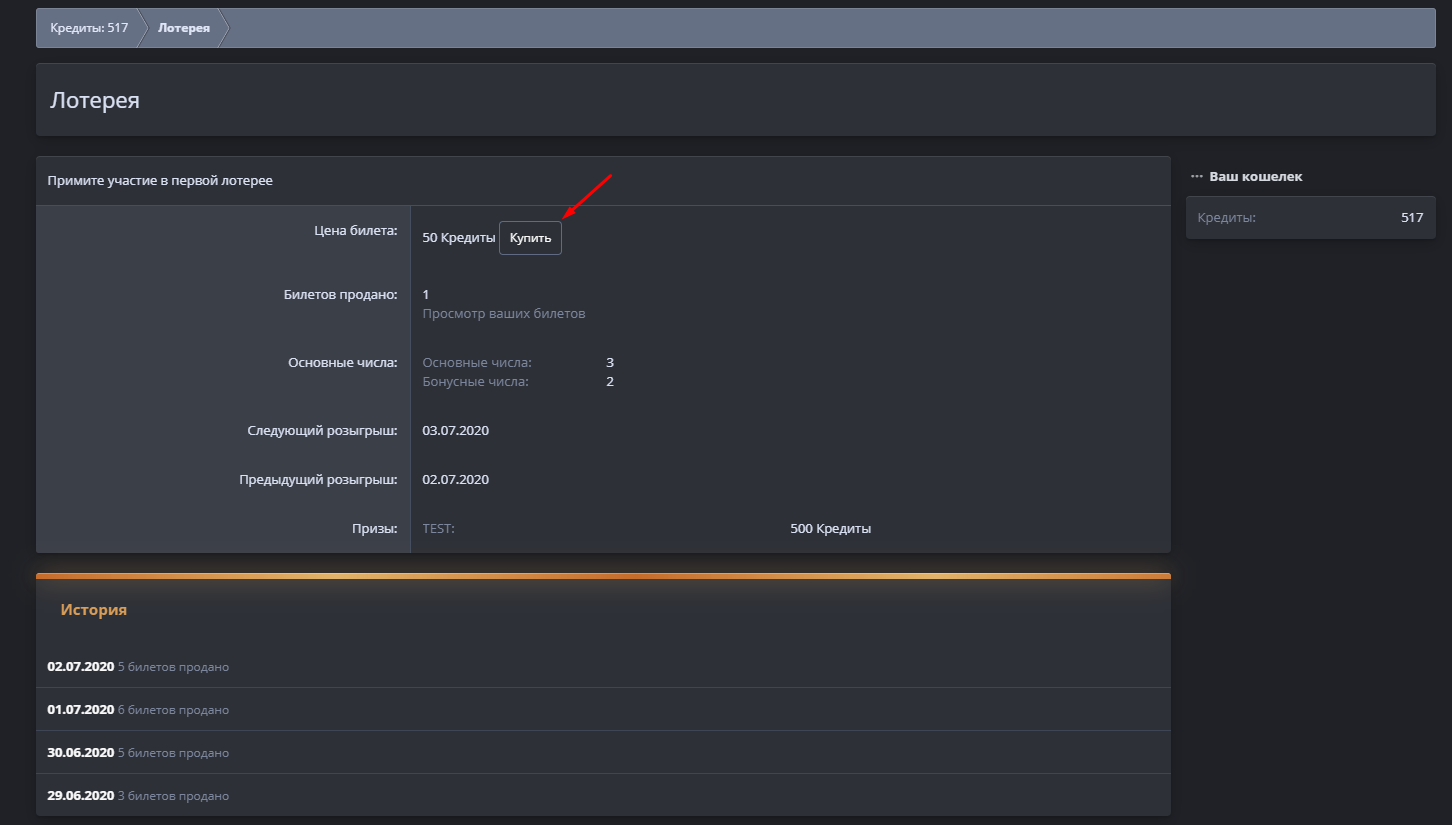
Task: Open the Просмотр ваших билетов link
Action: 503,314
